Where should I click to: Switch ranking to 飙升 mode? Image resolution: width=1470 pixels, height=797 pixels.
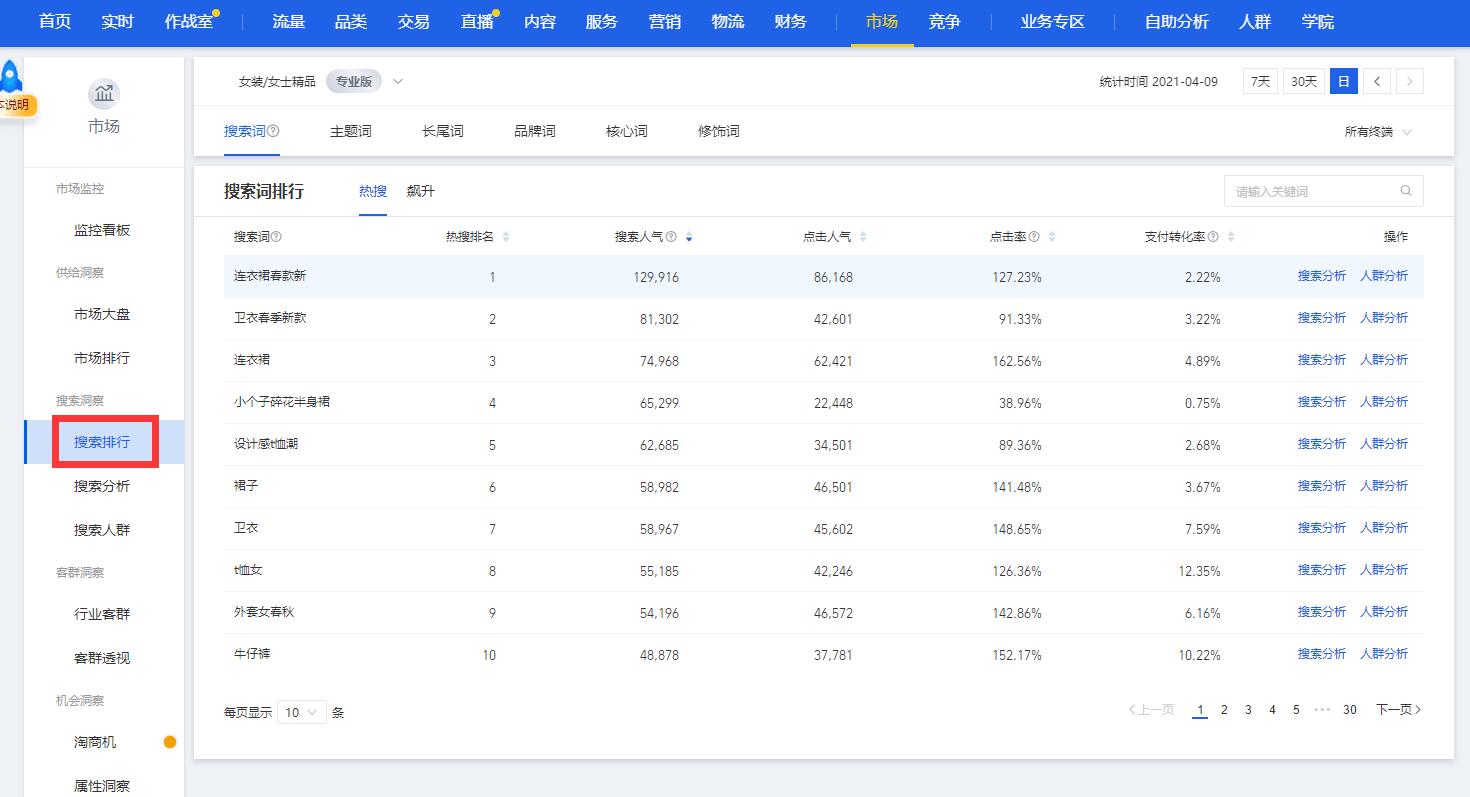coord(421,190)
